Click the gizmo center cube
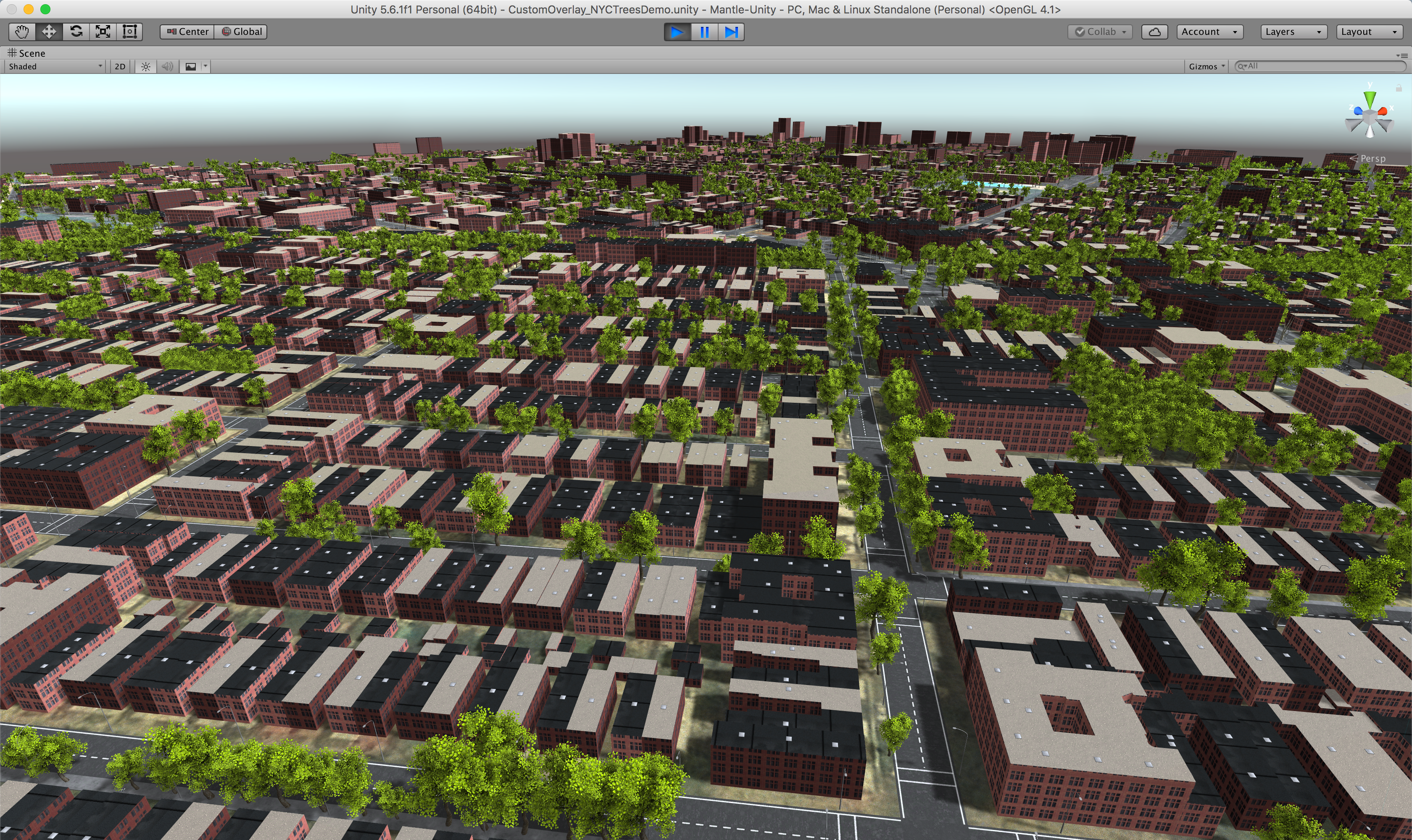This screenshot has height=840, width=1412. [x=1370, y=117]
